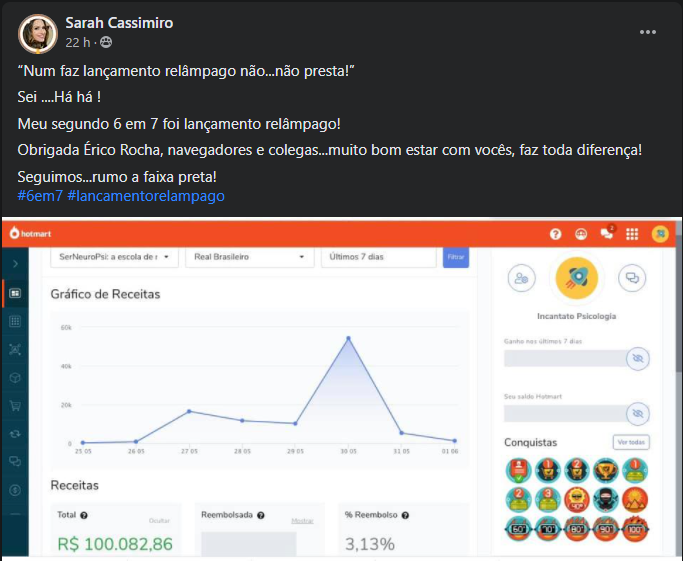Expand the Hotmart sidebar with the chevron
Screen dimensions: 683x561
(15, 264)
